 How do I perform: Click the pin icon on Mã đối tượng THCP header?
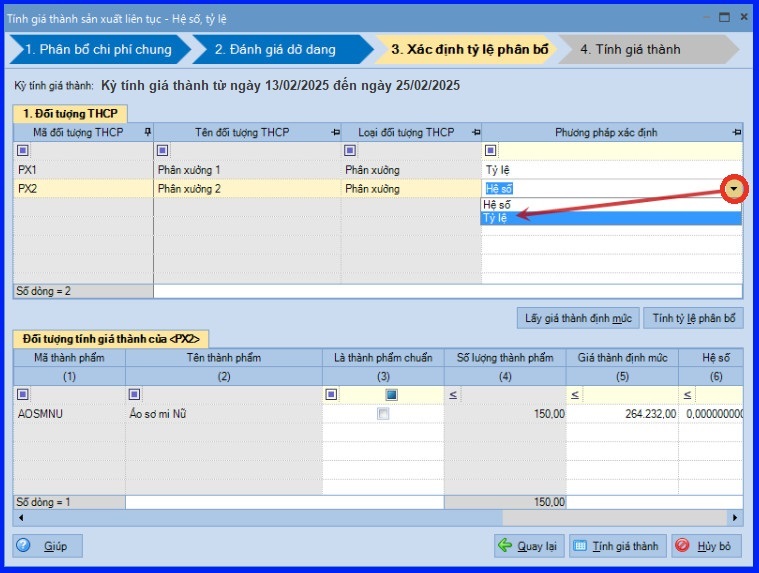pyautogui.click(x=147, y=132)
